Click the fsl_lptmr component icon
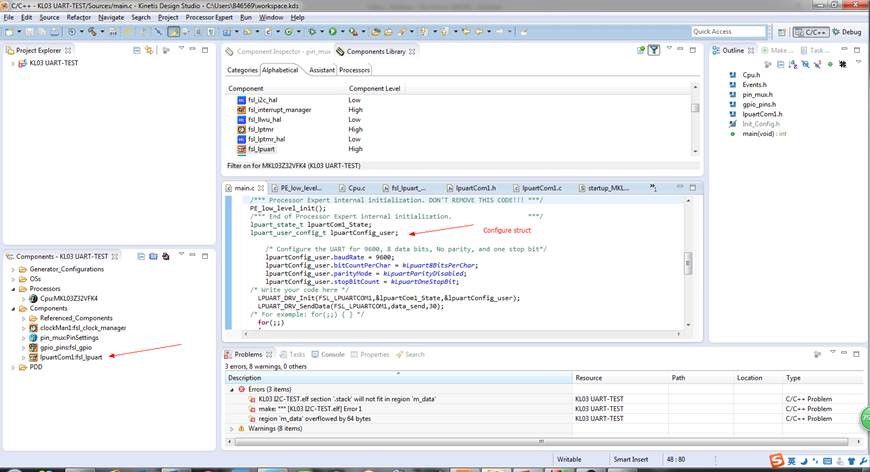Image resolution: width=870 pixels, height=472 pixels. point(241,129)
